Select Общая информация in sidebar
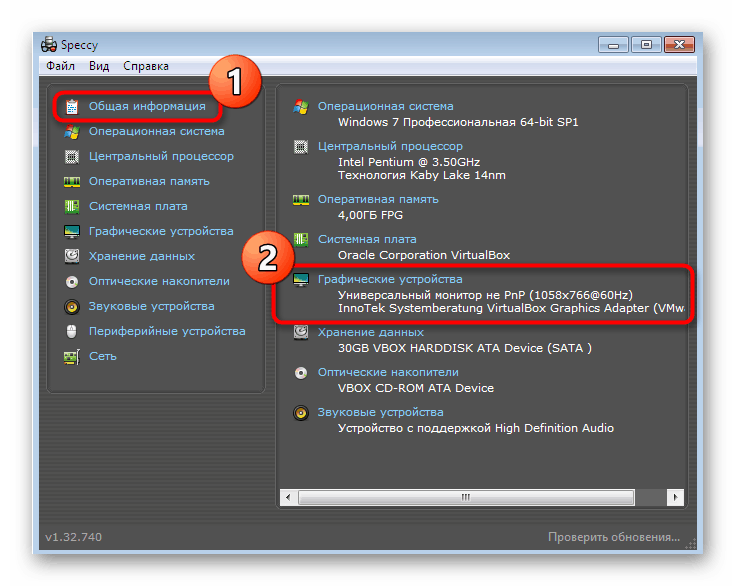The image size is (735, 586). [x=147, y=106]
